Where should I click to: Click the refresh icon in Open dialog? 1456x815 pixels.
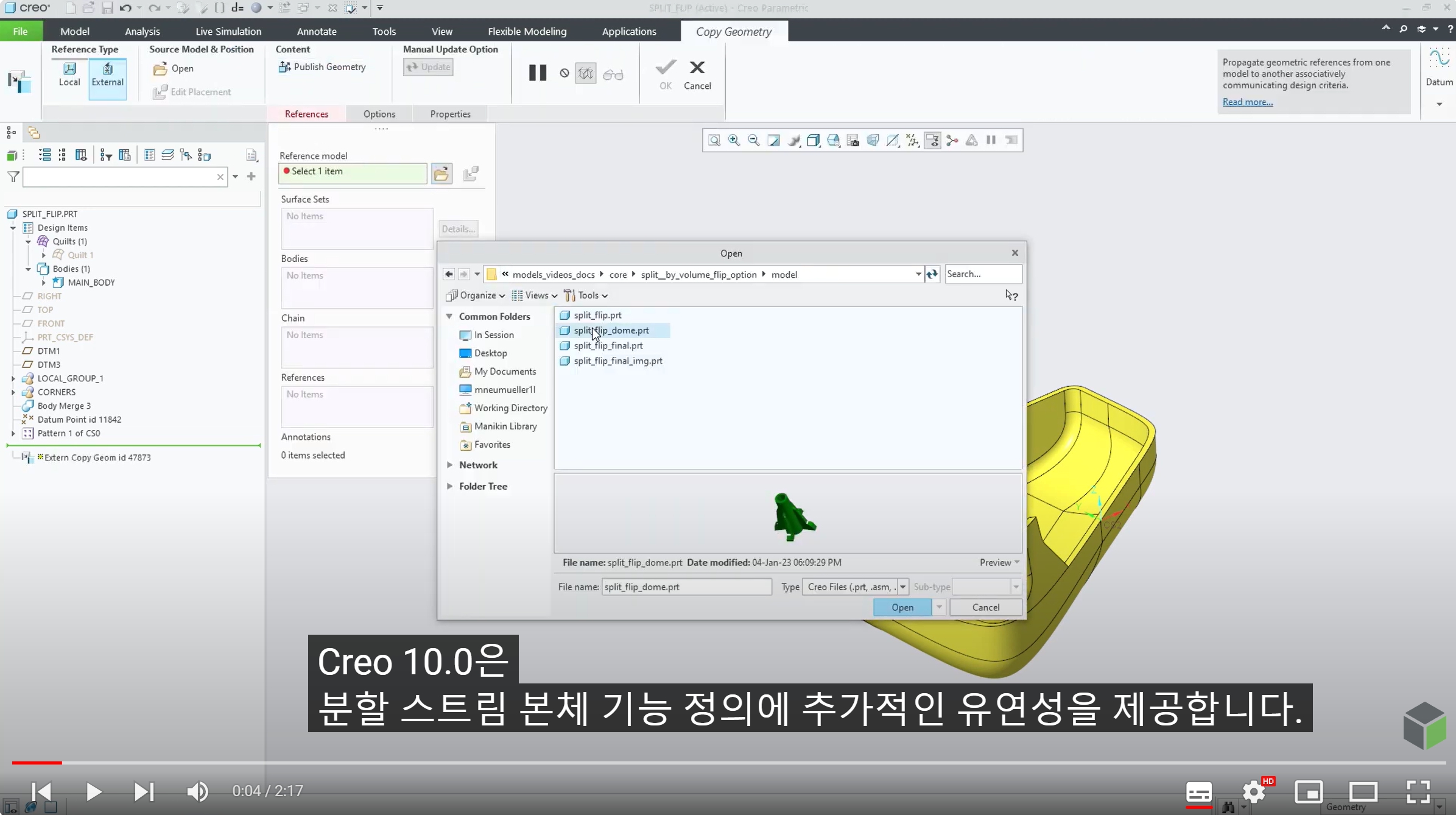(932, 274)
